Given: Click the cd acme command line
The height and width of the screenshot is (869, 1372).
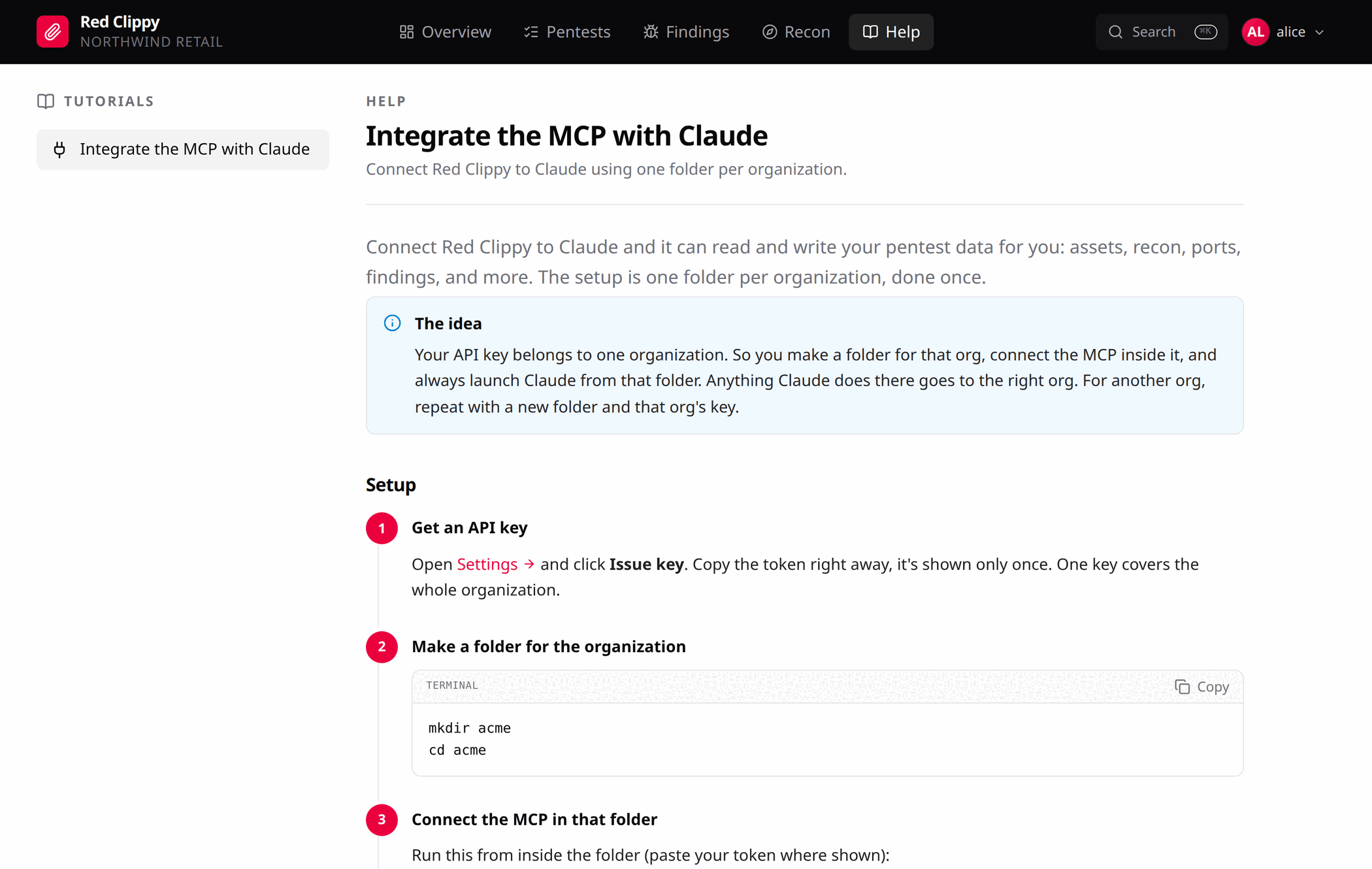Looking at the screenshot, I should [x=457, y=750].
